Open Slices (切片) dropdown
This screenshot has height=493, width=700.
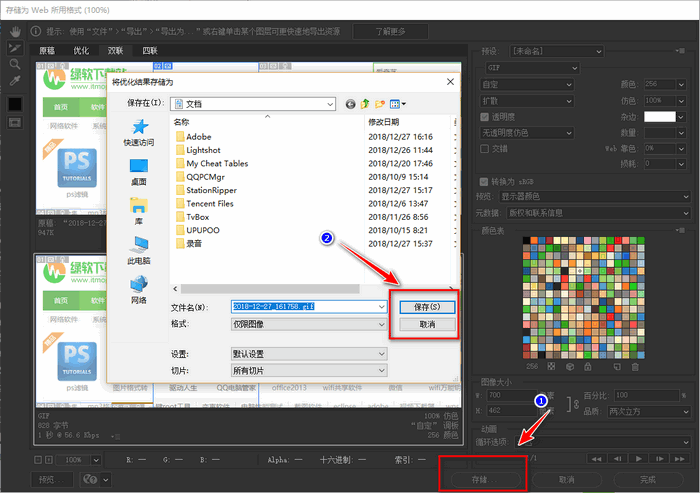tap(309, 370)
